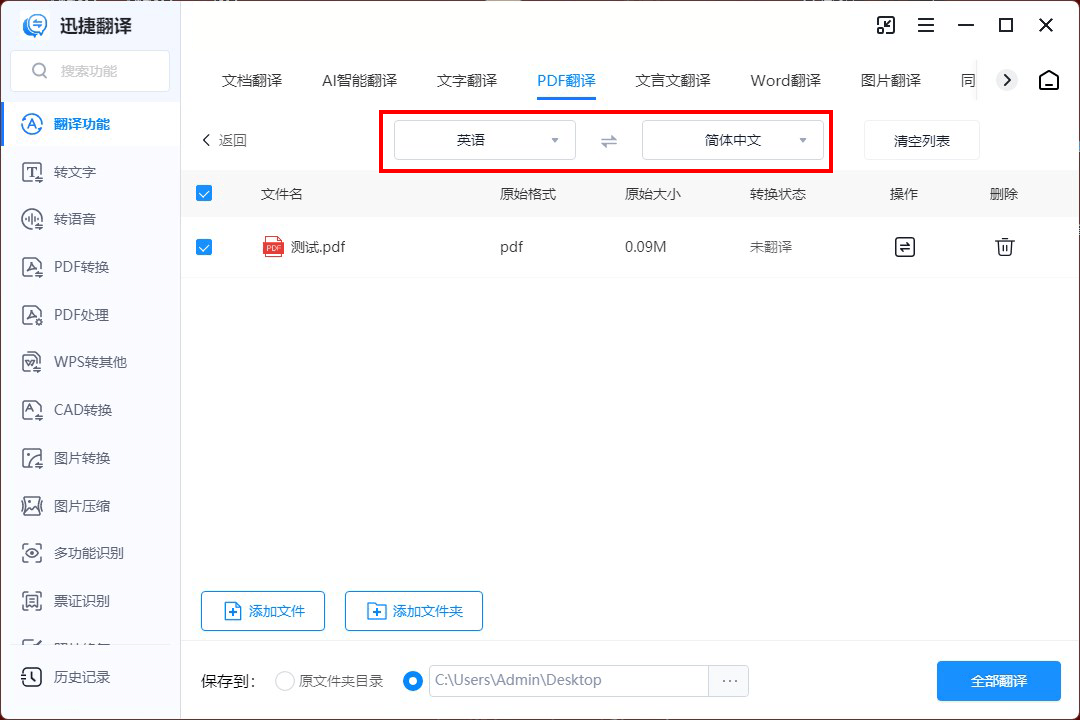This screenshot has width=1080, height=720.
Task: Click the 清空列表 button
Action: click(922, 141)
